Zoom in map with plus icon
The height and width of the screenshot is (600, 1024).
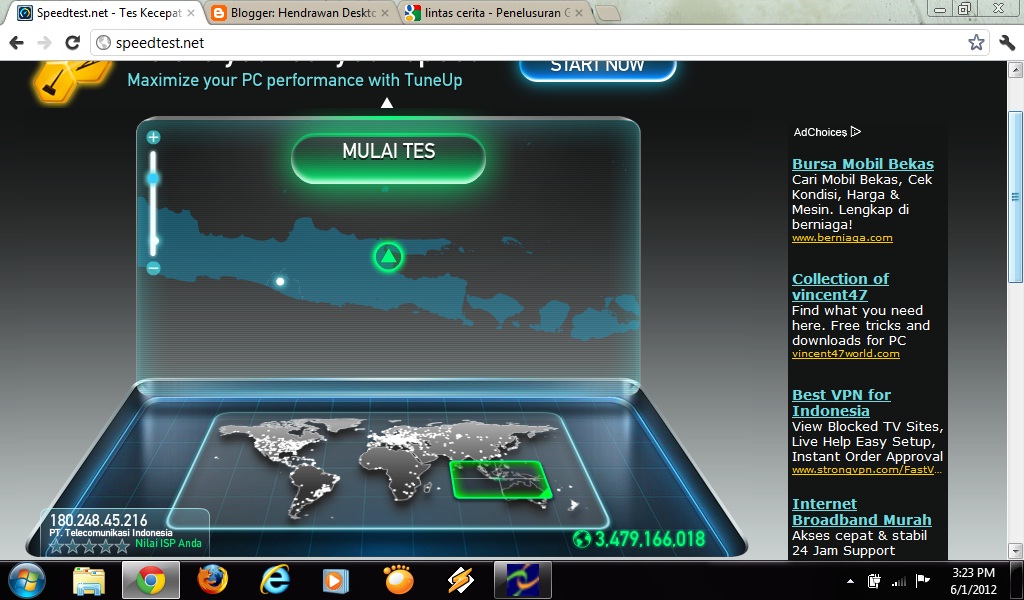pos(153,137)
